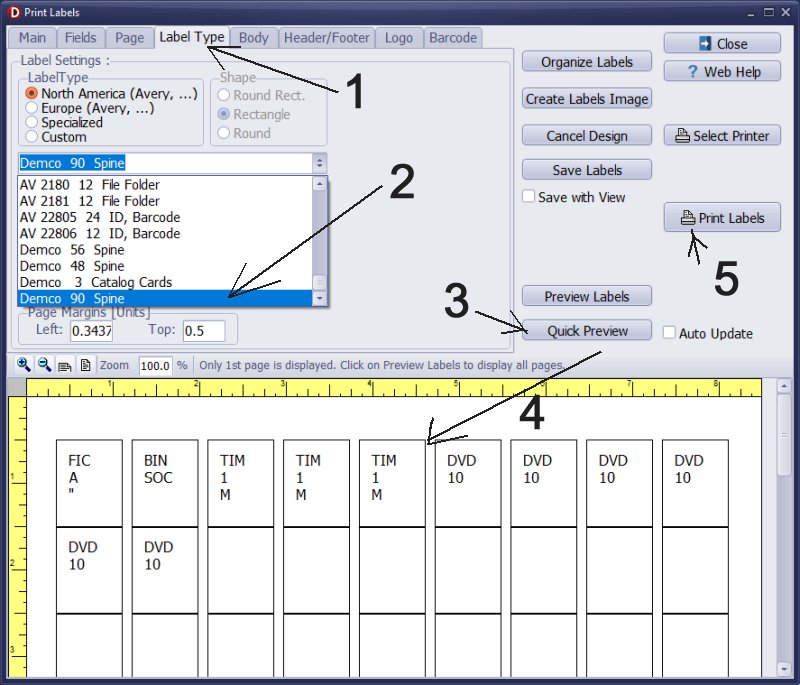Click label list scrollbar thumb
Screen dimensions: 800x685
[319, 282]
